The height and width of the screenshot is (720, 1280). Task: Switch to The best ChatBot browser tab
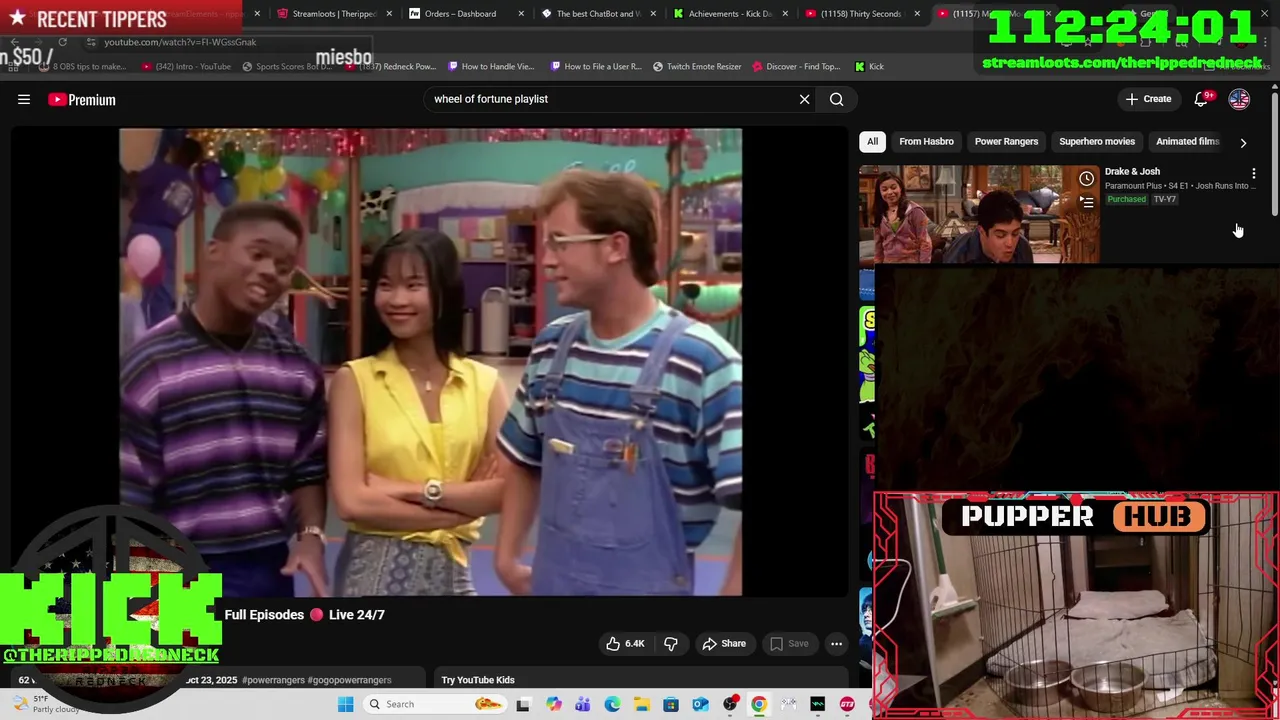tap(598, 14)
